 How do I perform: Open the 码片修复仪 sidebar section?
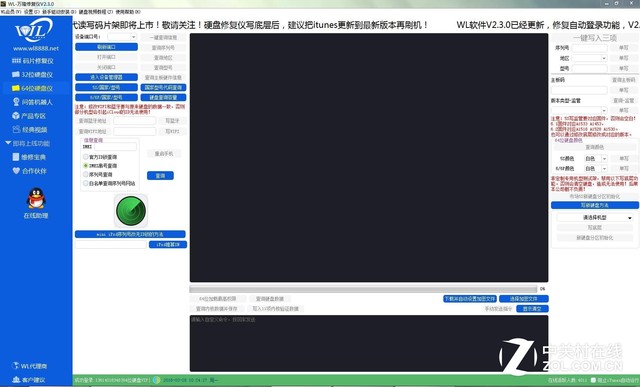pos(33,61)
